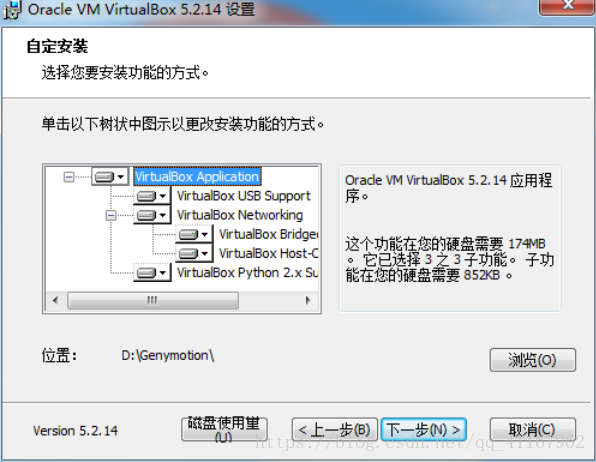Collapse the VirtualBox Networking tree node
The image size is (596, 462).
[111, 215]
